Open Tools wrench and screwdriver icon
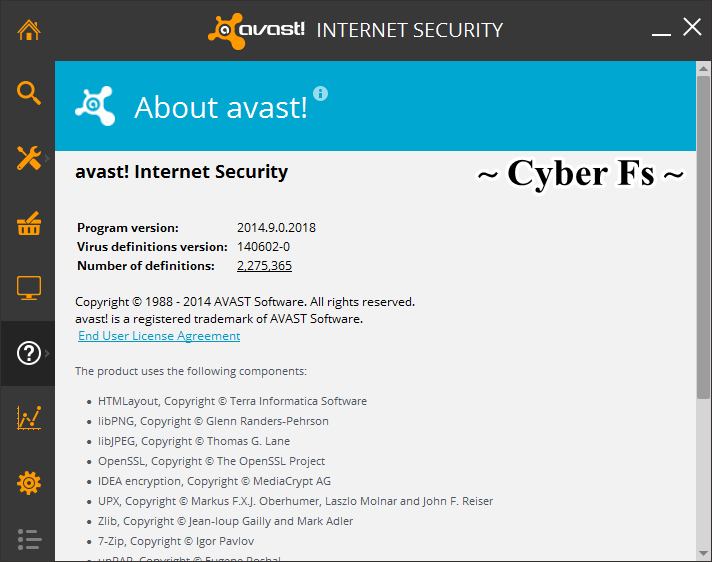This screenshot has height=562, width=712. coord(26,158)
